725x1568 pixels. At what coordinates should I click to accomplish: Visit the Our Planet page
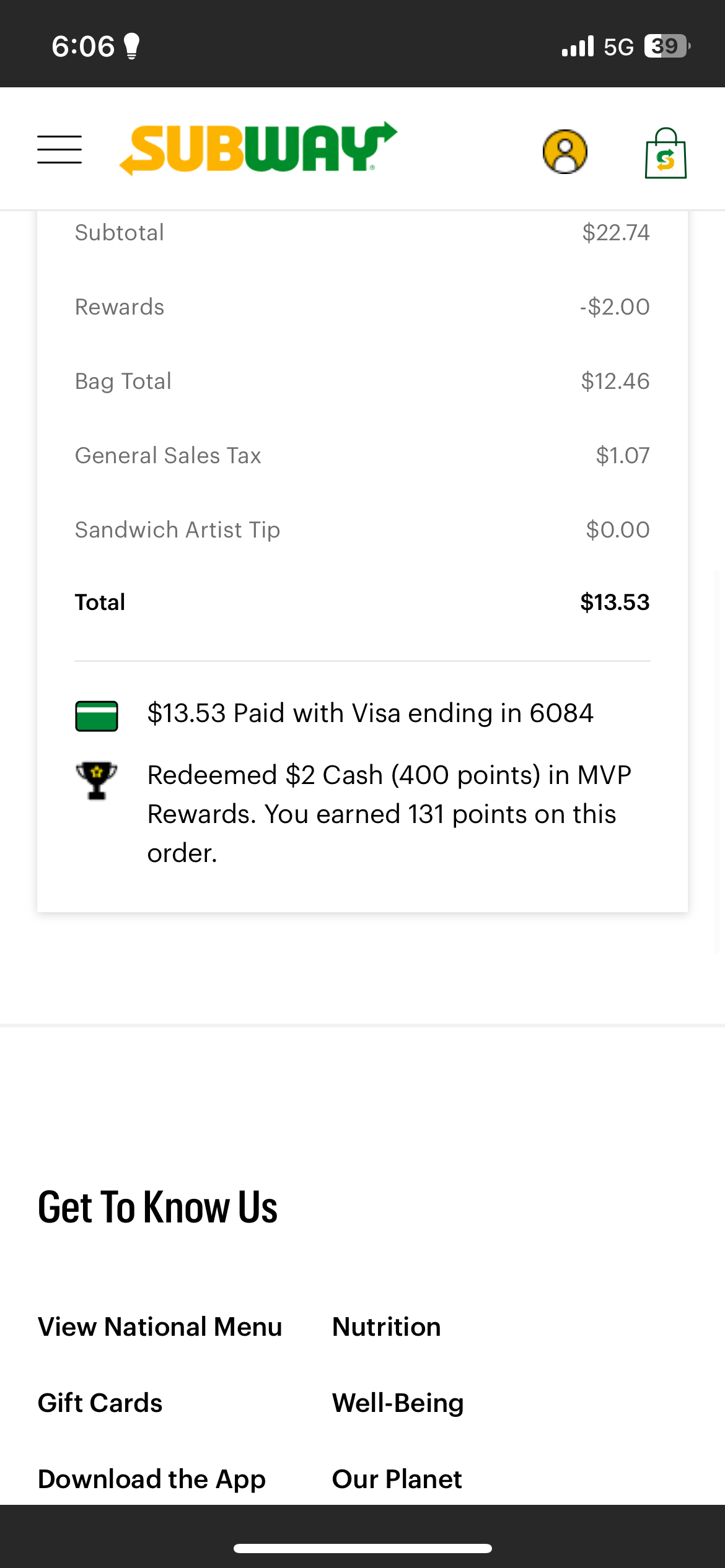(397, 1479)
